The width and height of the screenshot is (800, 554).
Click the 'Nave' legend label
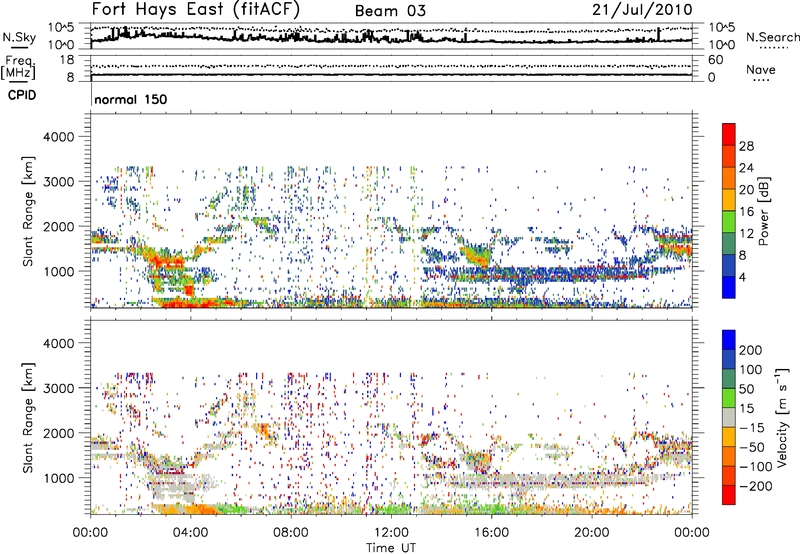761,70
